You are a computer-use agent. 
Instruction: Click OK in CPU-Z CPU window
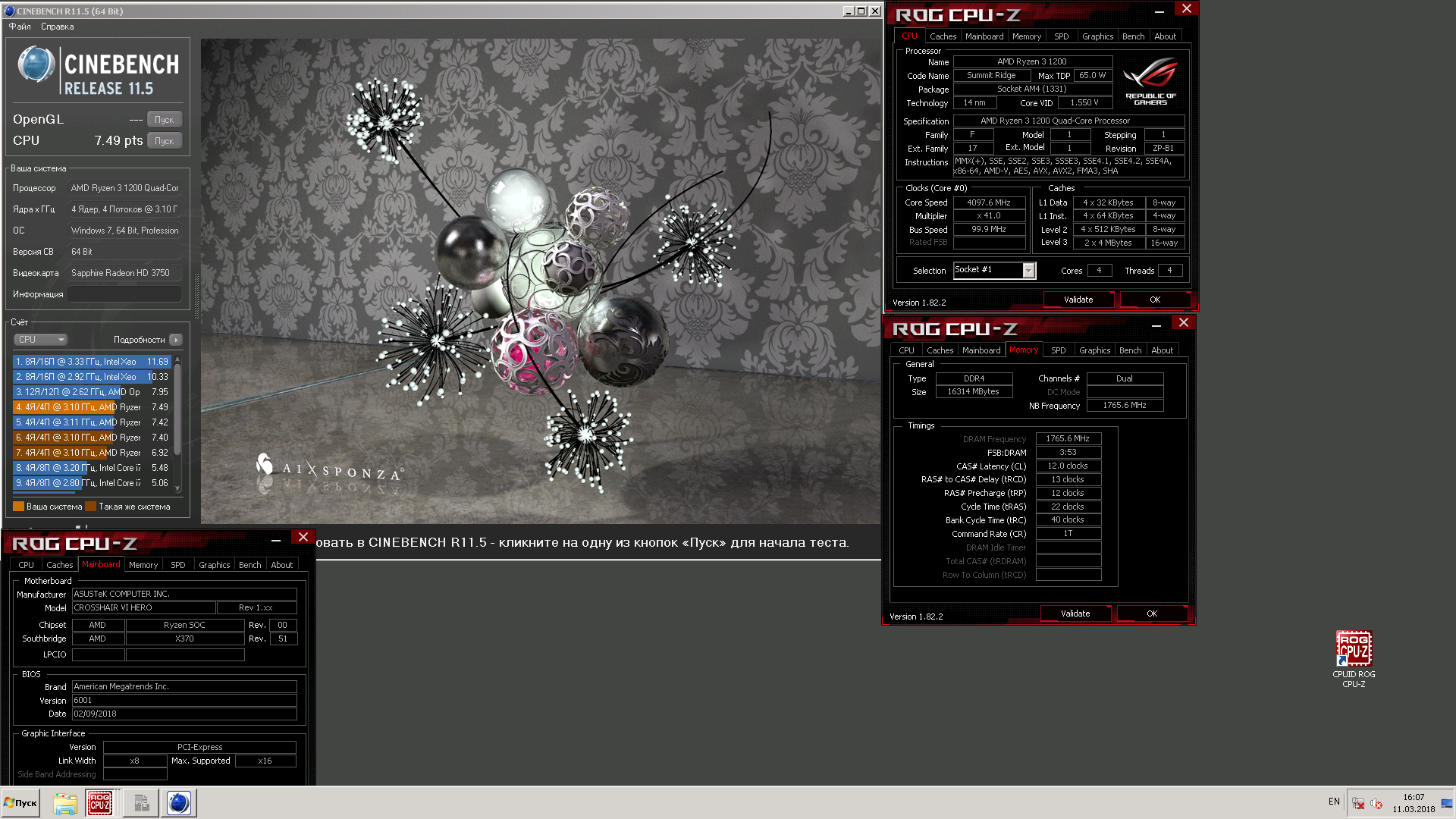tap(1155, 300)
